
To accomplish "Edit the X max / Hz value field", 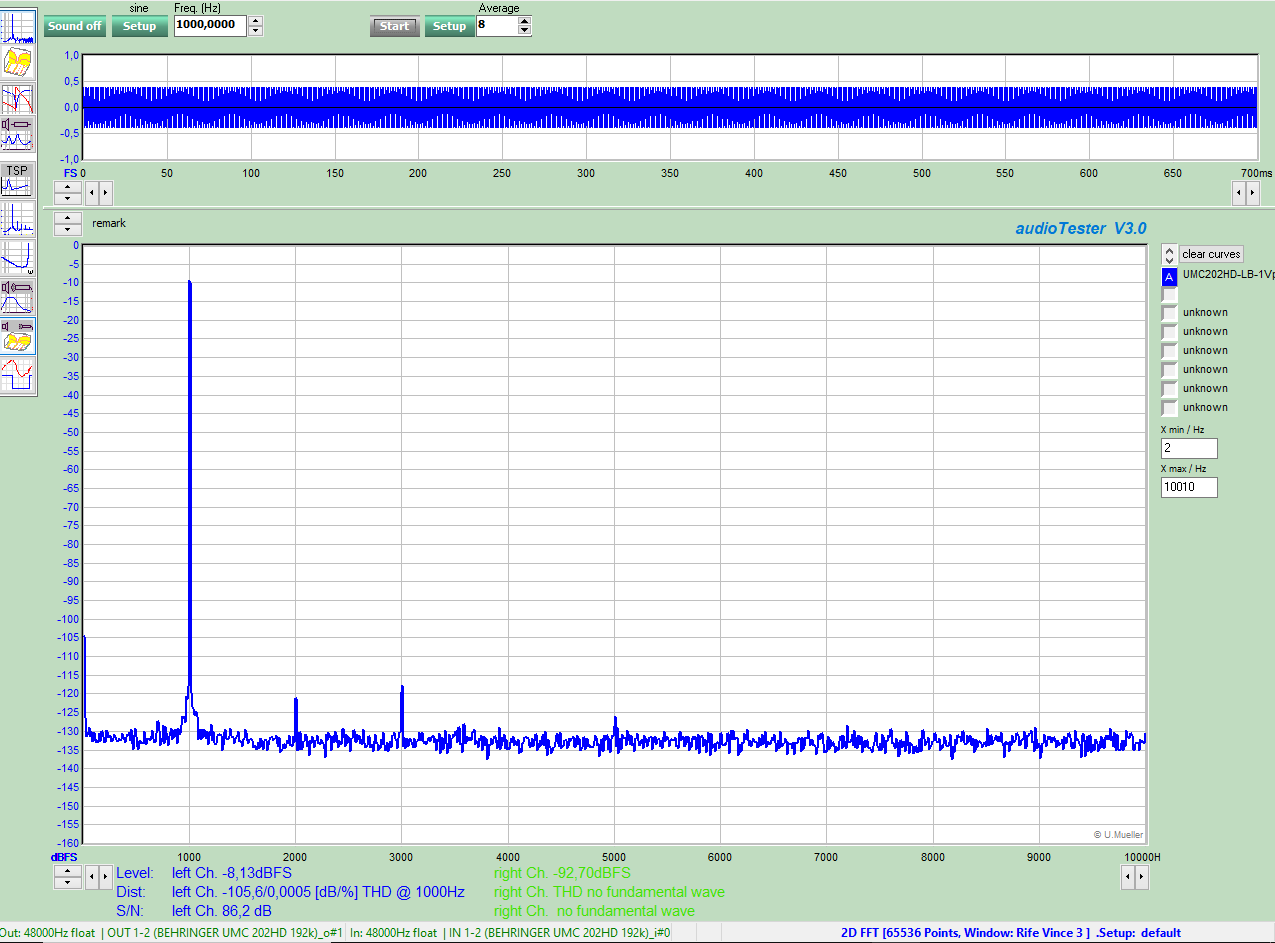I will pos(1188,486).
